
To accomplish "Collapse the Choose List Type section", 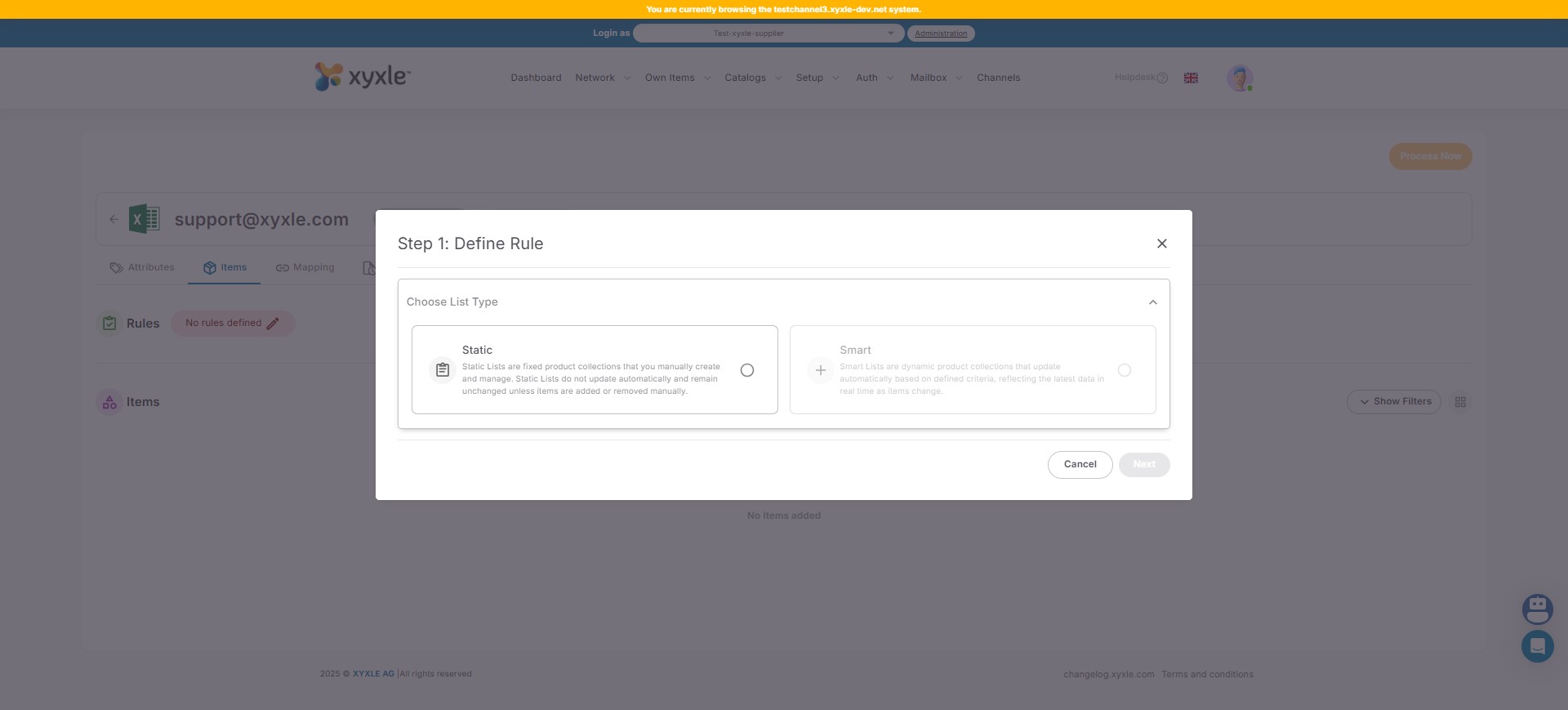I will click(x=1152, y=302).
